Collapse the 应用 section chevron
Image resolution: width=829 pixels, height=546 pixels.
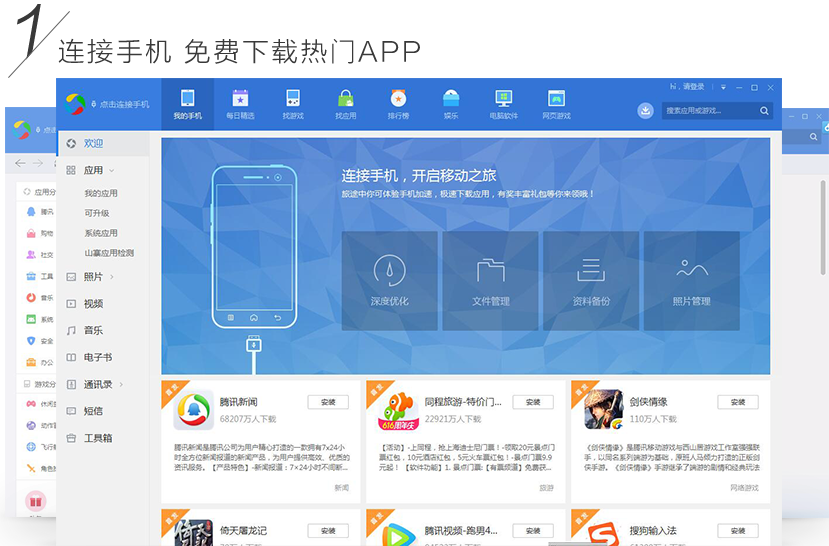pyautogui.click(x=112, y=171)
